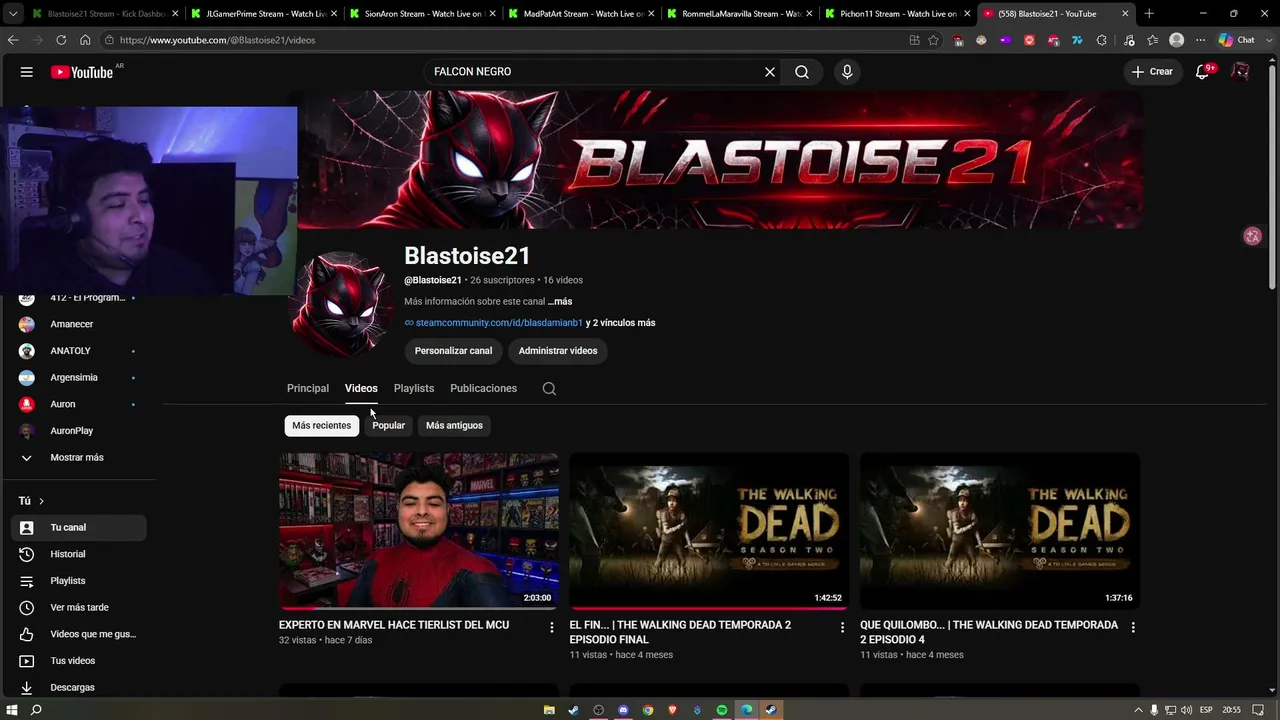Switch to JLGamerPrime Stream browser tab
Screen dimensions: 1280x720
click(x=265, y=14)
